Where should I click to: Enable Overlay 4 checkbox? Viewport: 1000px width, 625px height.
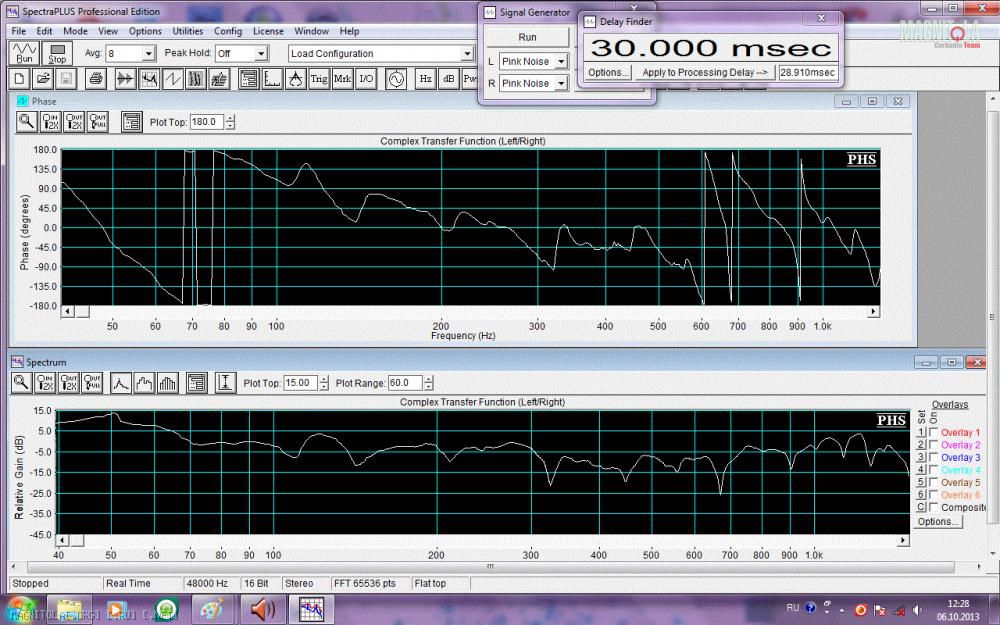tap(934, 469)
